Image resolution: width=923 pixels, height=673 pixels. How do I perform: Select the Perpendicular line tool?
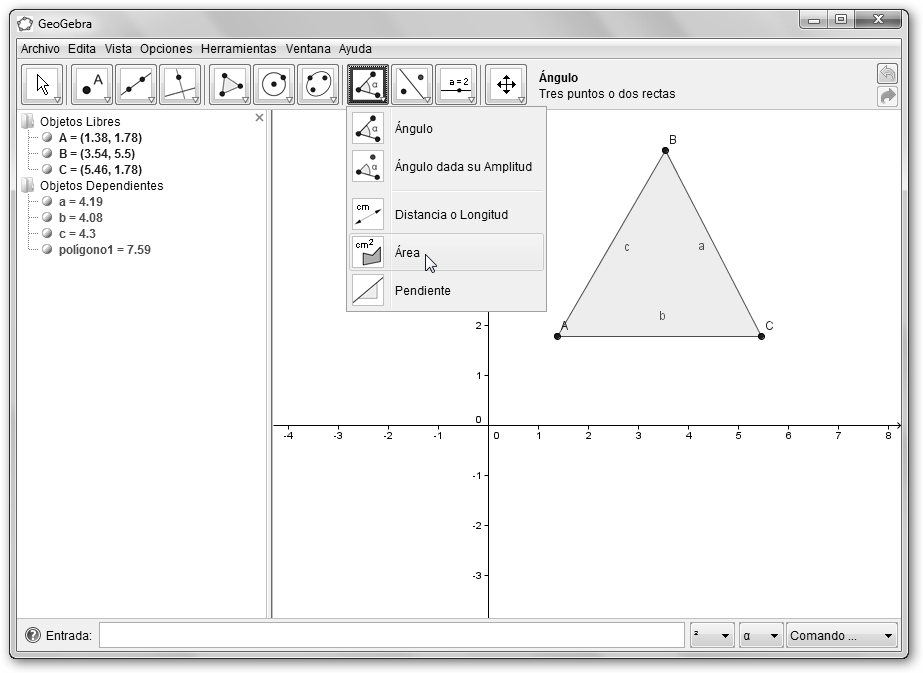coord(180,85)
